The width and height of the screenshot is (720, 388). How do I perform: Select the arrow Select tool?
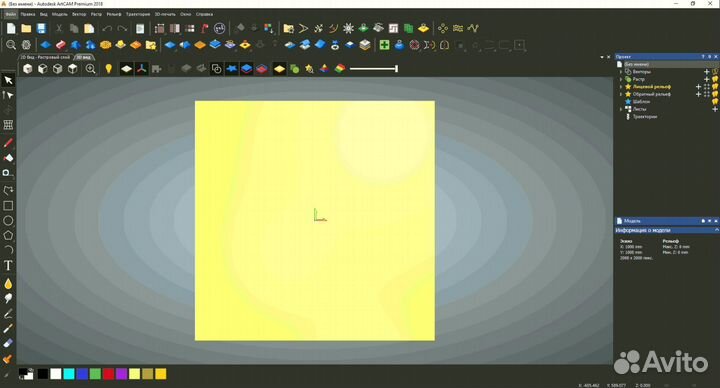click(8, 80)
